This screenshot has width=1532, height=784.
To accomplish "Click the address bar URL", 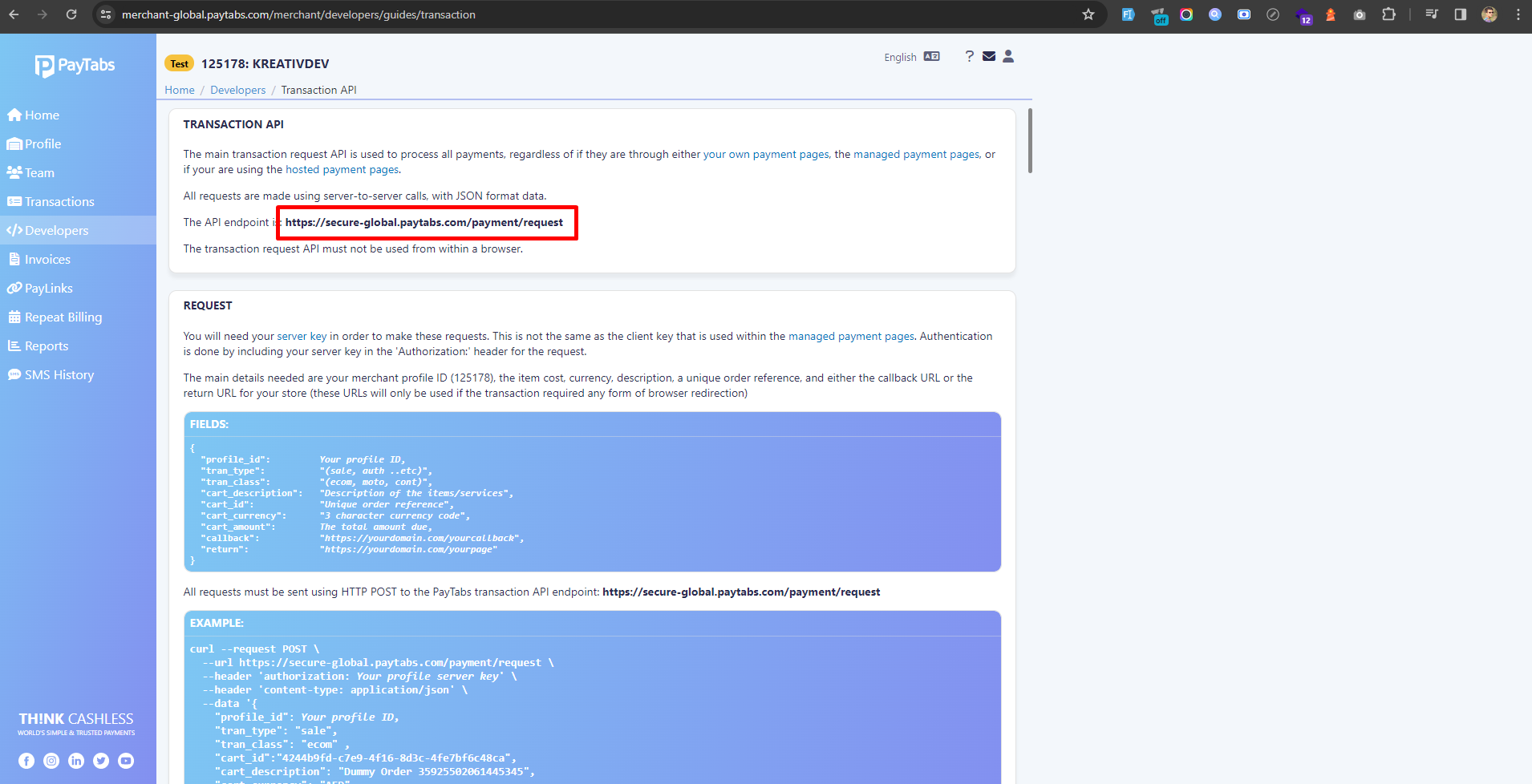I will pyautogui.click(x=298, y=14).
